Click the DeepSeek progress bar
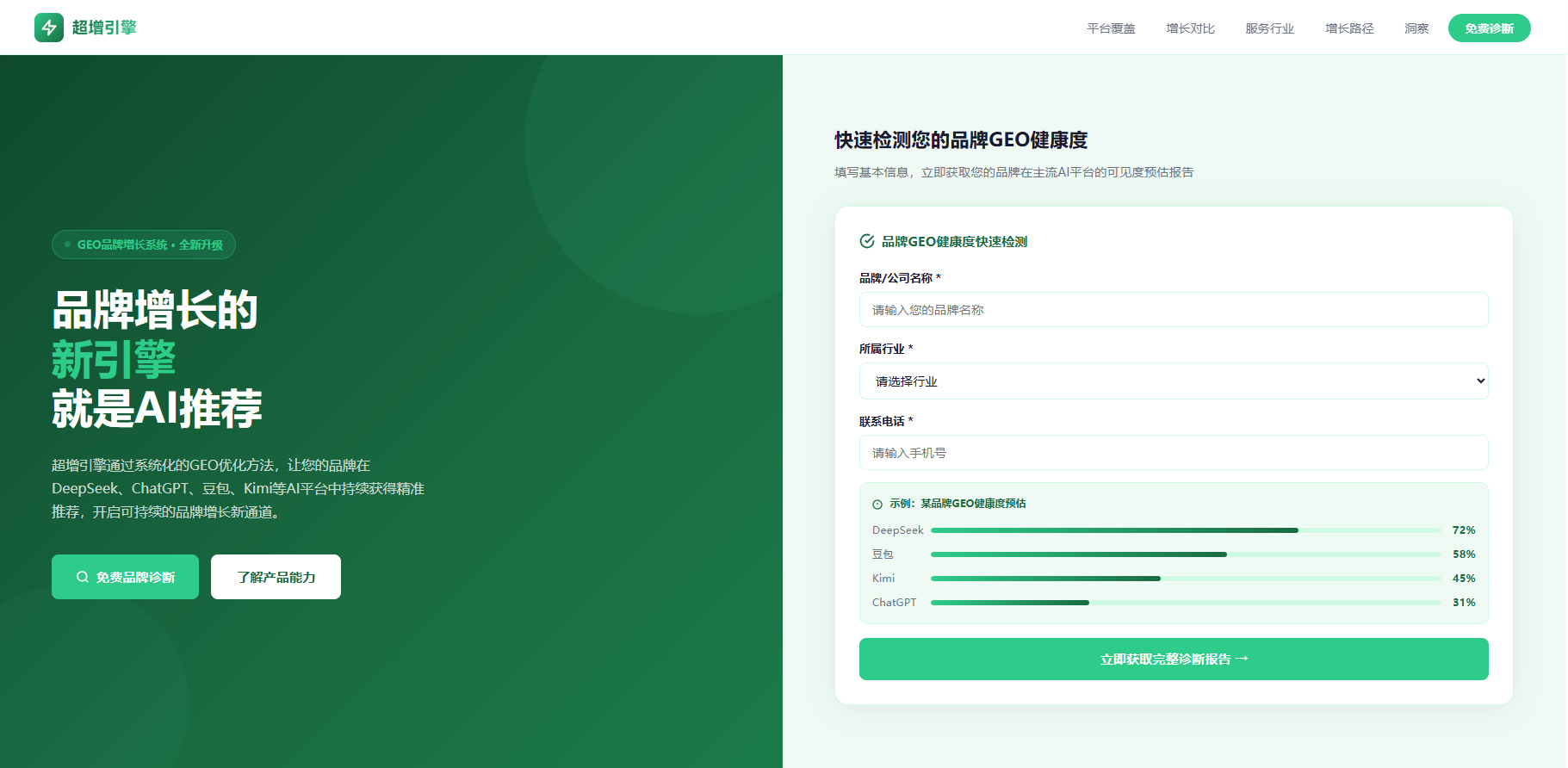Viewport: 1568px width, 768px height. (1186, 530)
